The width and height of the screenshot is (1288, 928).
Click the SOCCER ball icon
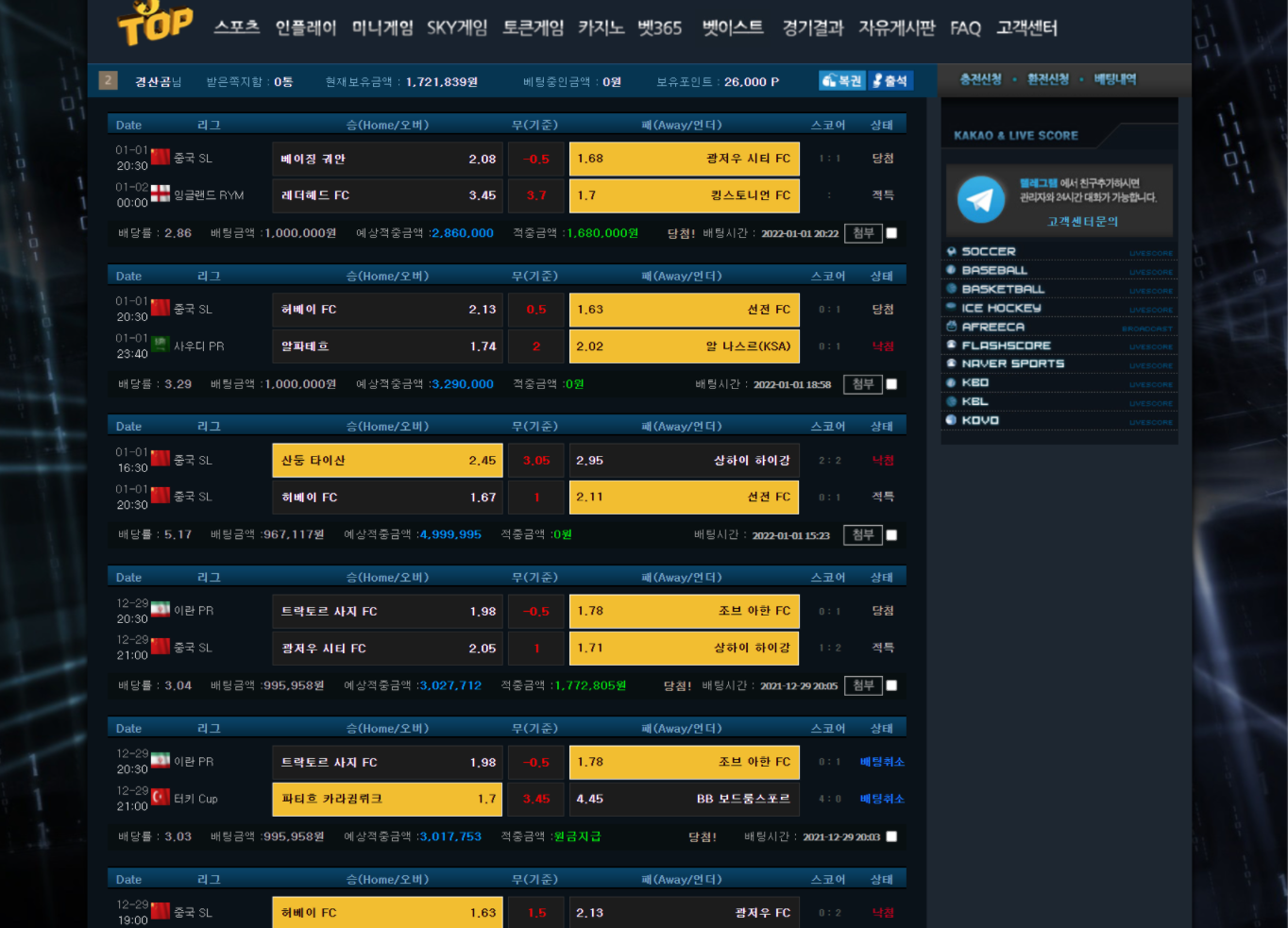pyautogui.click(x=952, y=251)
